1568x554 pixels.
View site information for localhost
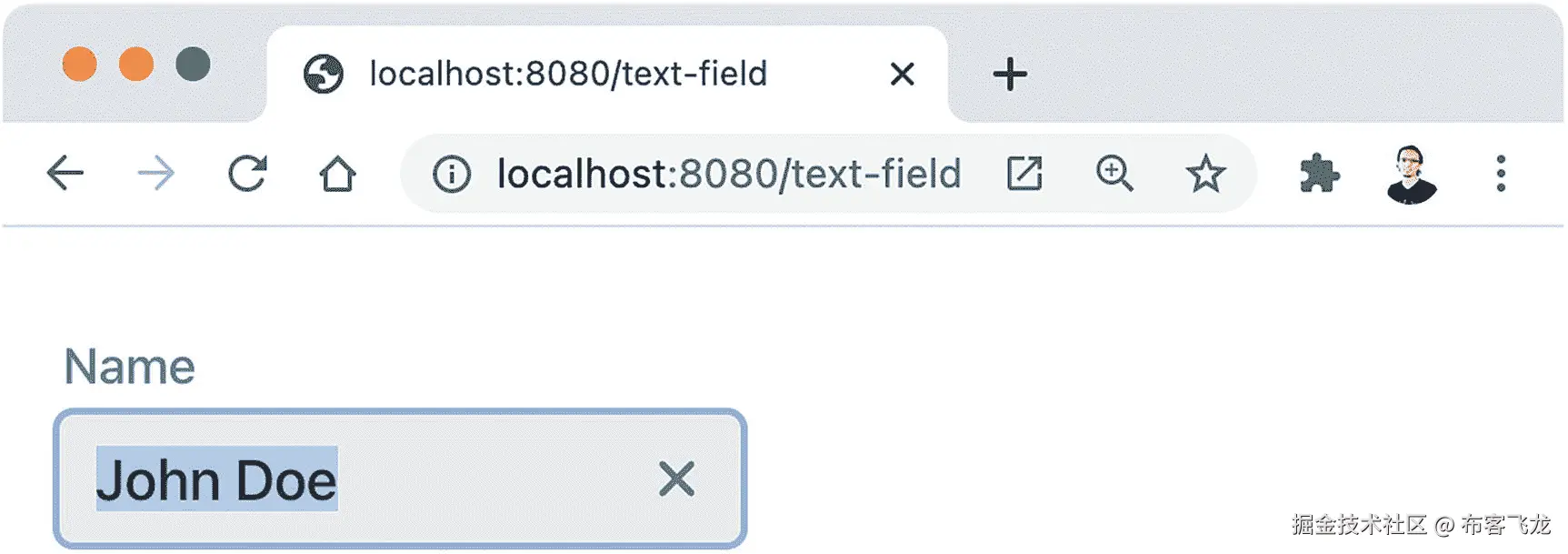452,174
